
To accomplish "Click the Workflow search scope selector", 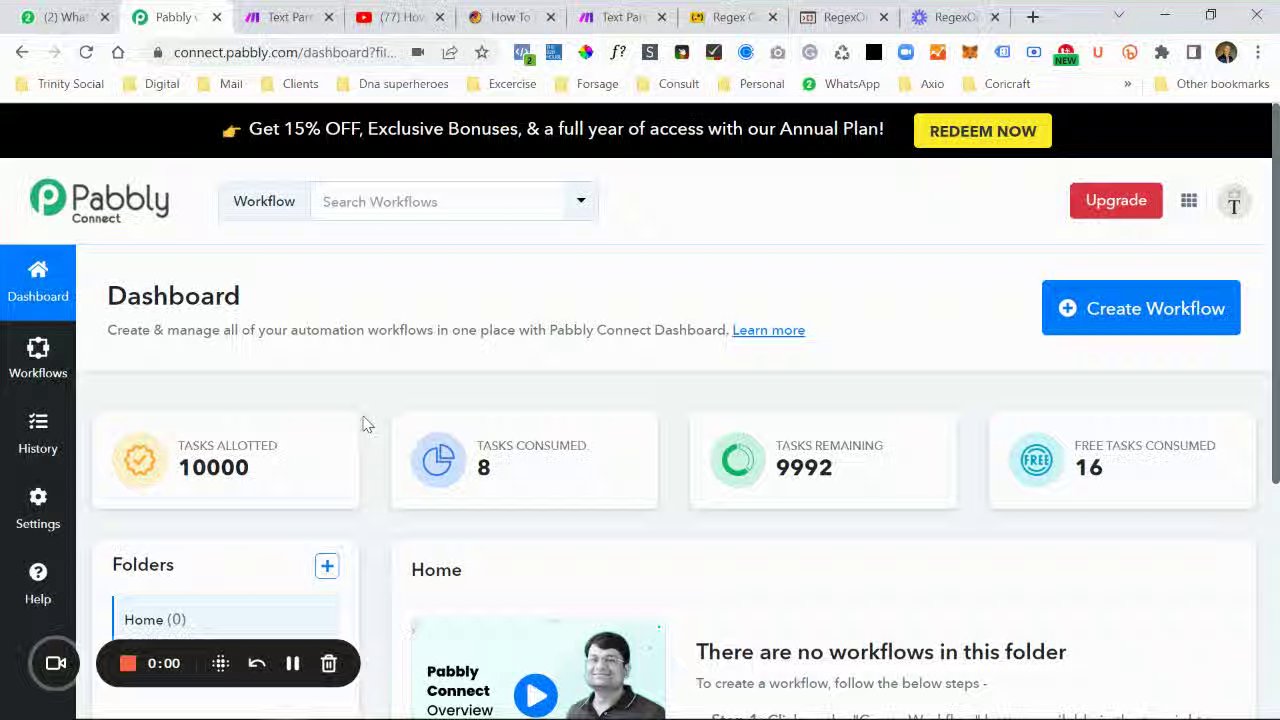I will pos(264,201).
